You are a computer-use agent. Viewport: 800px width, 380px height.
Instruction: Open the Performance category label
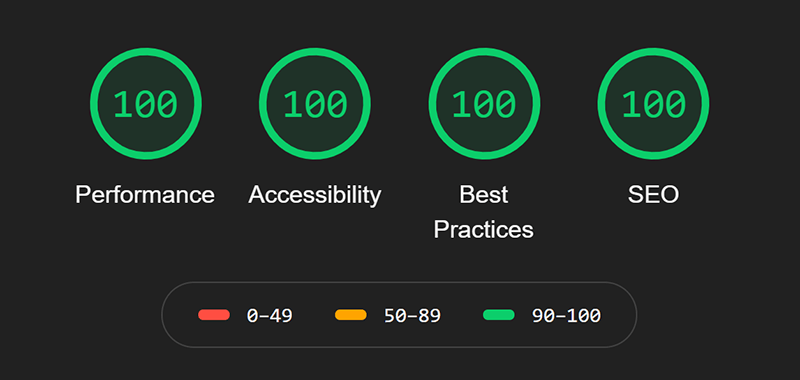coord(145,195)
